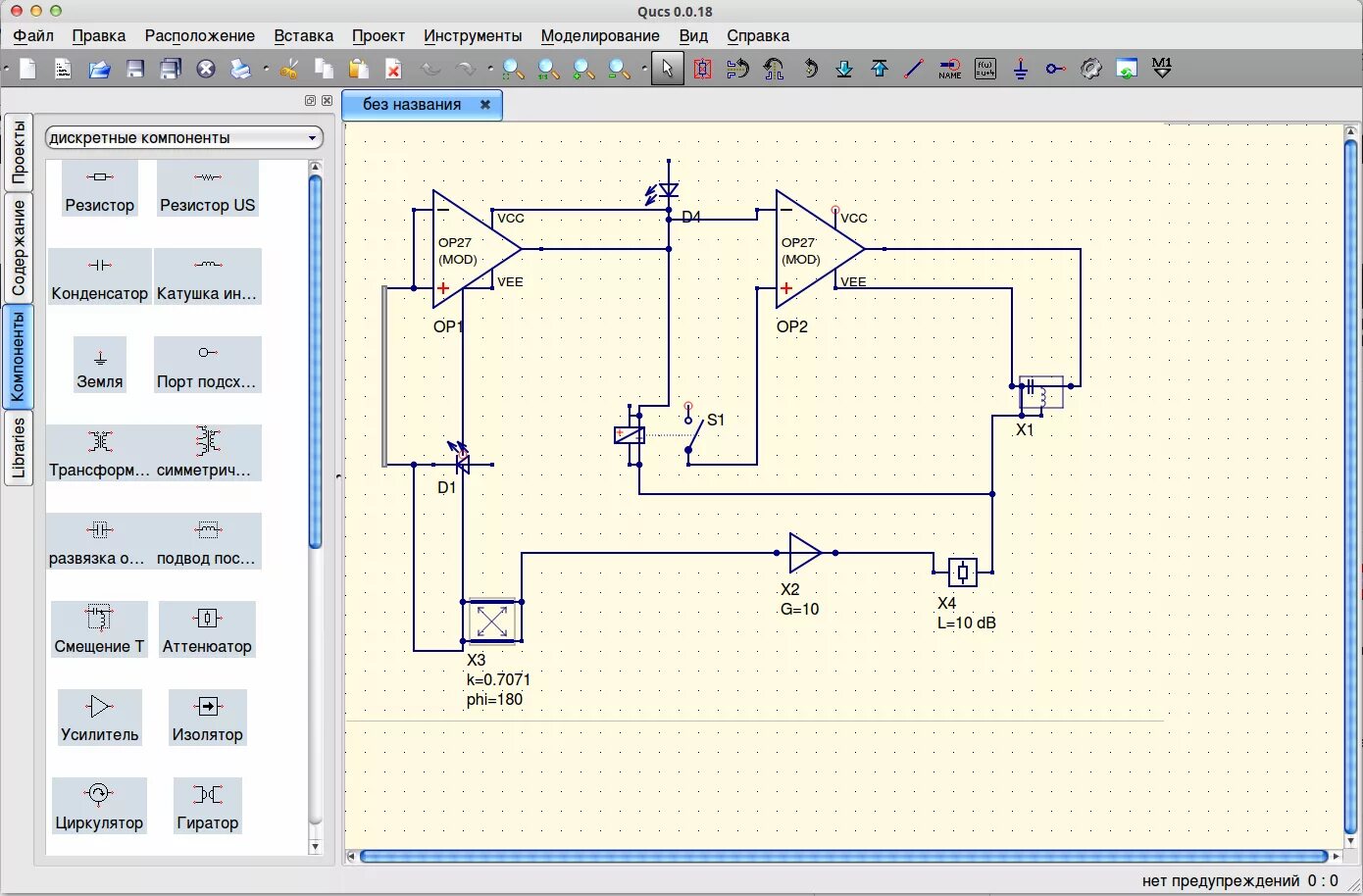Pick the Конденсатор component
The width and height of the screenshot is (1363, 896).
pyautogui.click(x=100, y=277)
